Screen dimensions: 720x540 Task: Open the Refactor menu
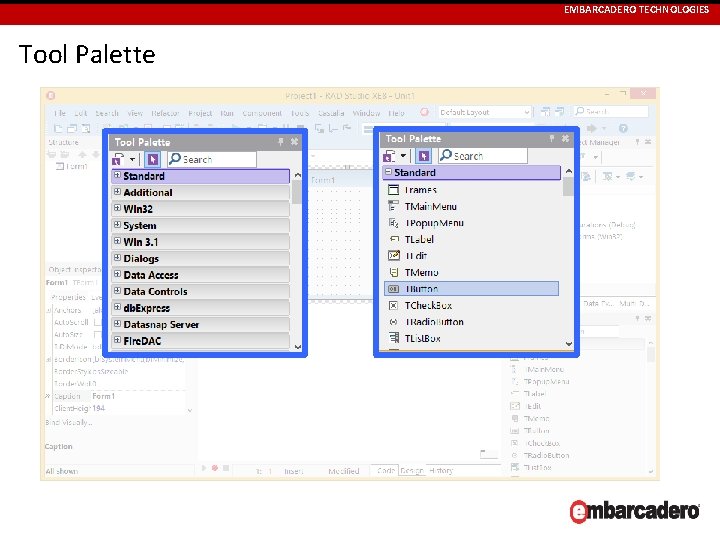pyautogui.click(x=165, y=113)
